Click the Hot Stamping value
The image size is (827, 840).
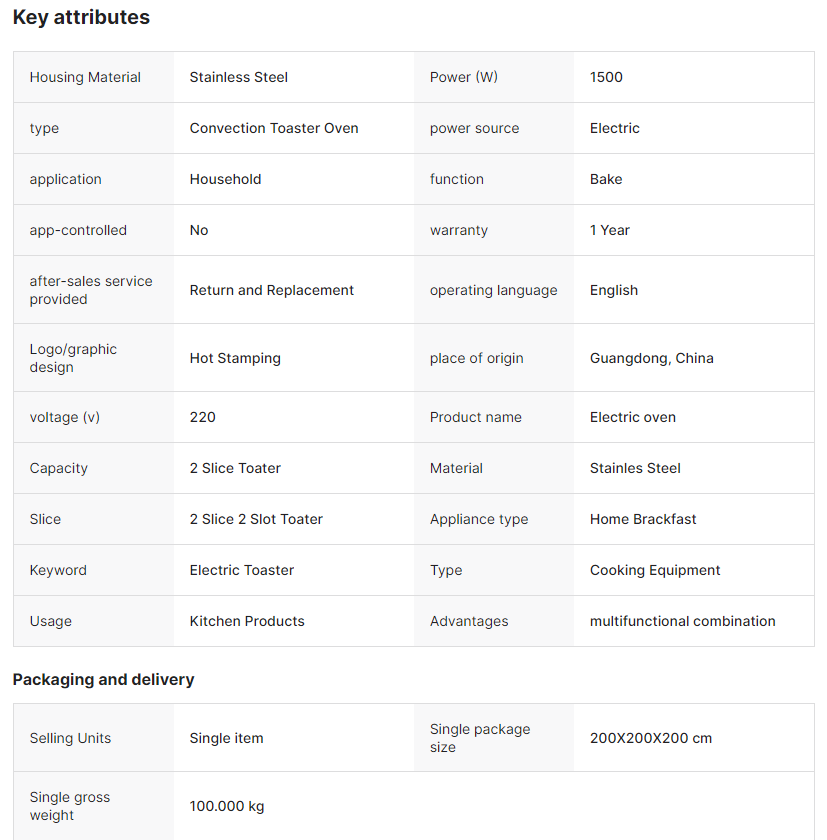pyautogui.click(x=235, y=358)
